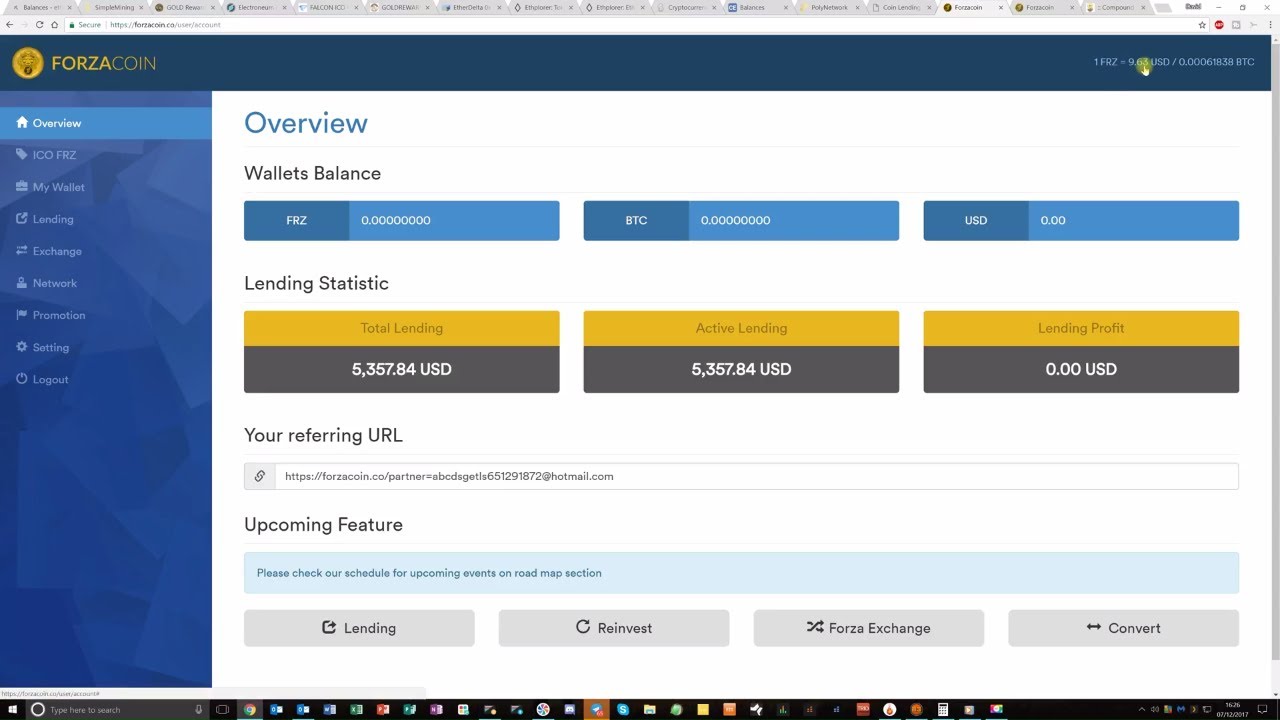The width and height of the screenshot is (1280, 720).
Task: Click the Active Lending 5,357.84 USD value
Action: coord(741,369)
